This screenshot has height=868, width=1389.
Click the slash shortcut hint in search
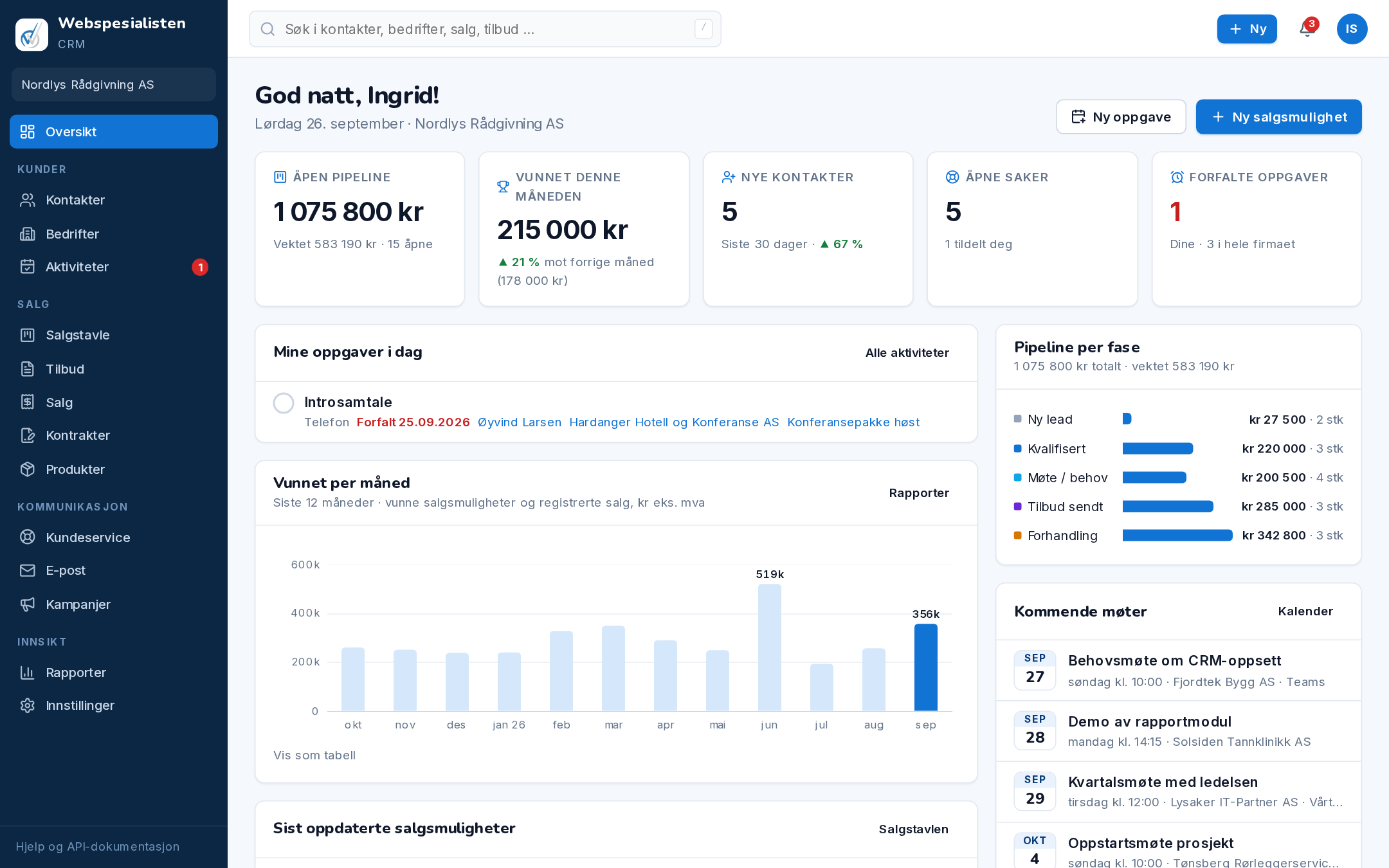704,29
